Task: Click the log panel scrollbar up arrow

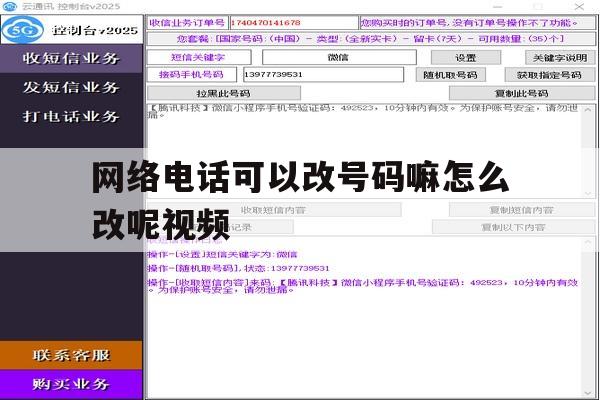Action: (x=588, y=242)
